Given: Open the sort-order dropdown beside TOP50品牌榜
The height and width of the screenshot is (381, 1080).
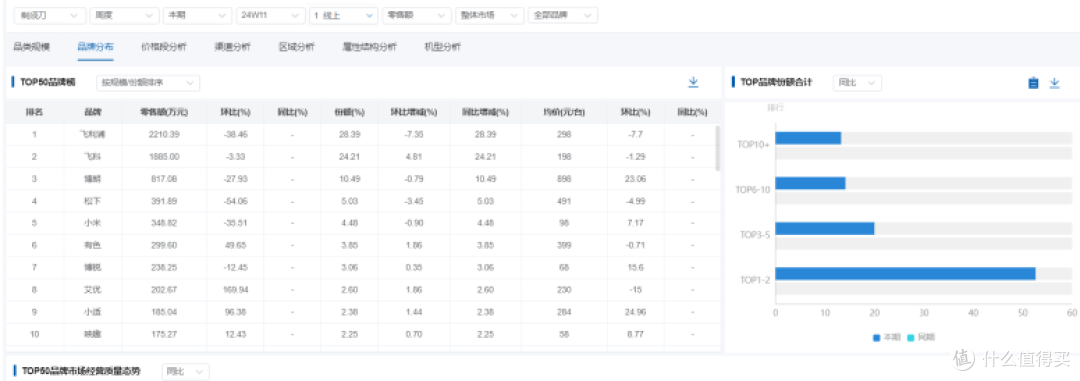Looking at the screenshot, I should click(147, 83).
